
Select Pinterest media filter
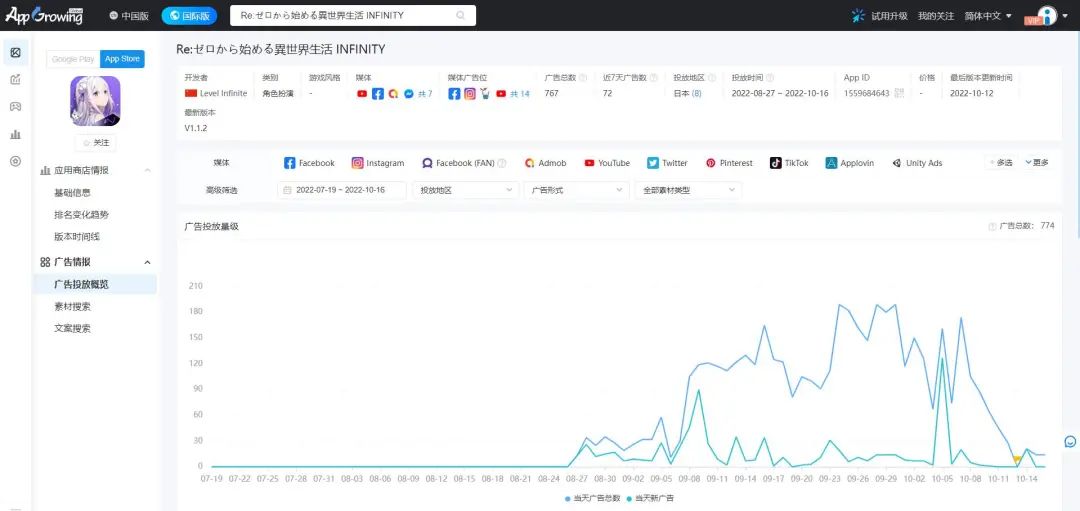pos(729,163)
